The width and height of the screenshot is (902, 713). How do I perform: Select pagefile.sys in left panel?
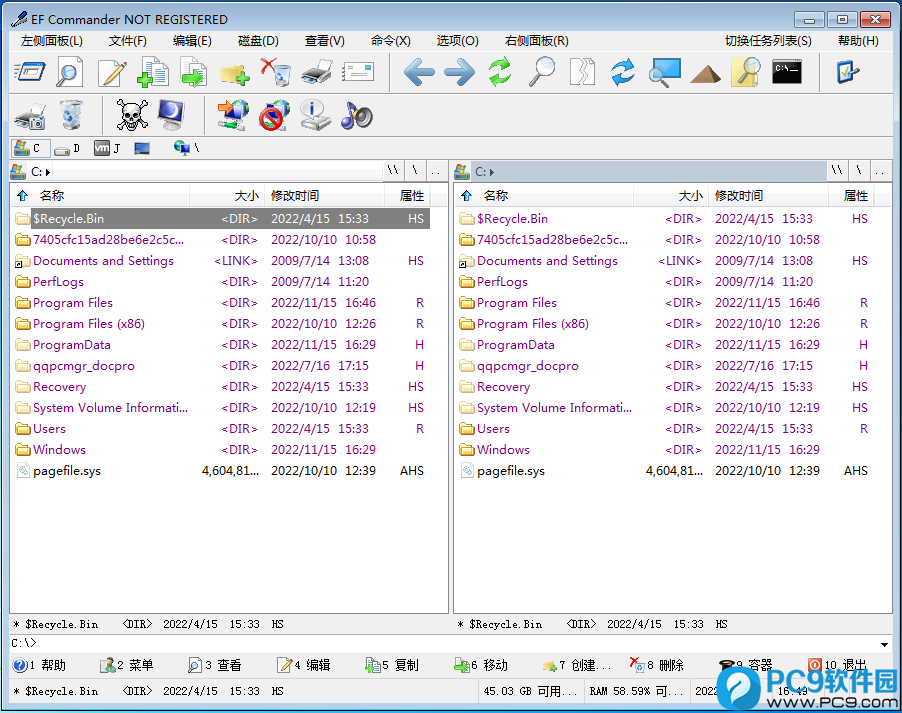(x=222, y=471)
